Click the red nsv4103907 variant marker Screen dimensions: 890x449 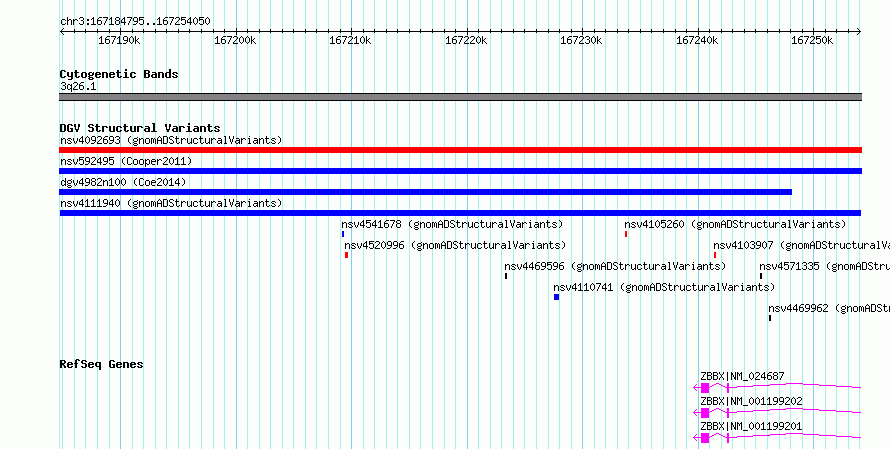point(715,255)
